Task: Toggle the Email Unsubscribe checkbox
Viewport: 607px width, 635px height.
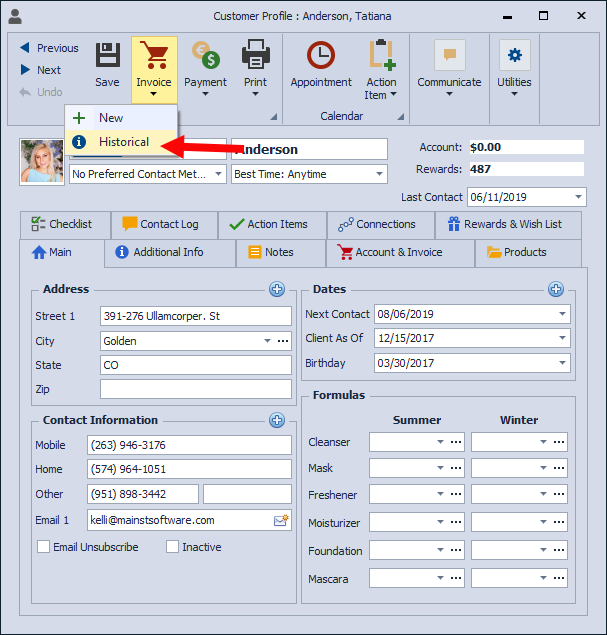Action: 43,547
